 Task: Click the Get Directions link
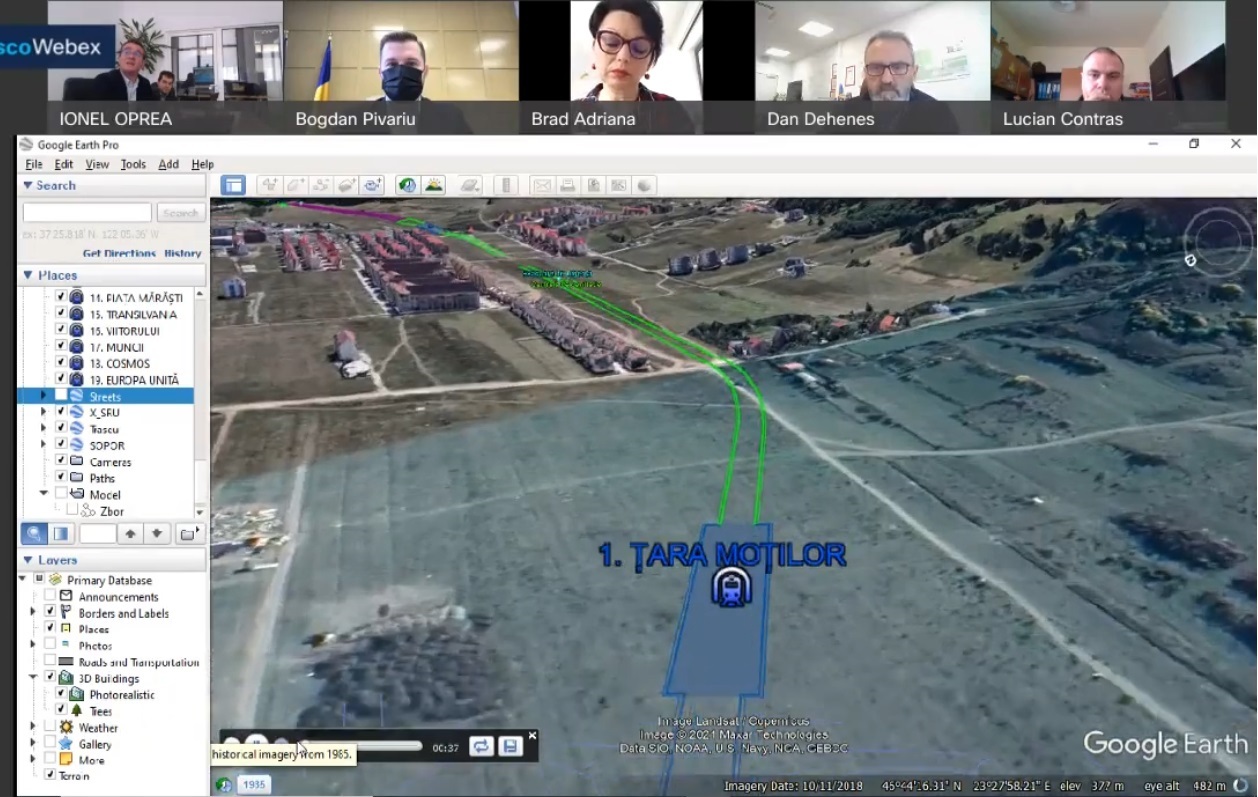pos(119,254)
